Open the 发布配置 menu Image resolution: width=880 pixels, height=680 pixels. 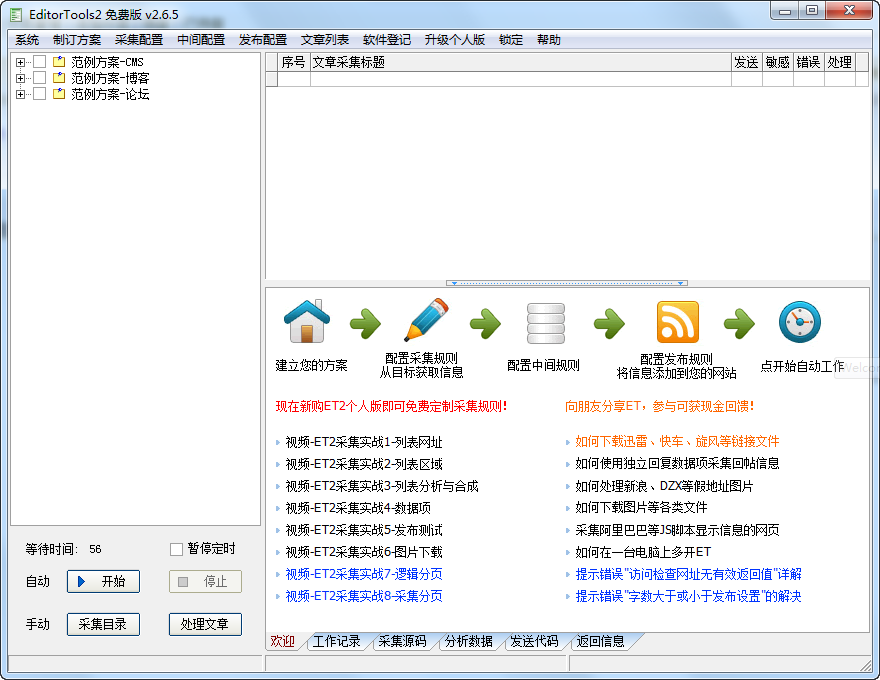[263, 40]
